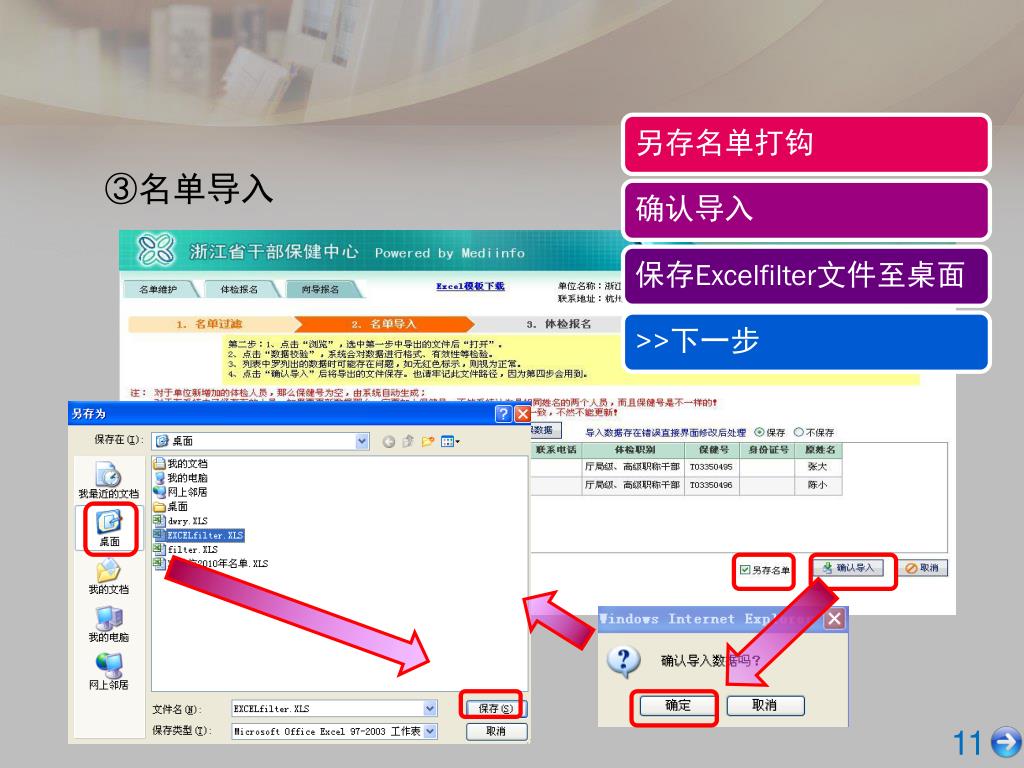Click the help question mark in Save As
Image resolution: width=1024 pixels, height=768 pixels.
503,413
